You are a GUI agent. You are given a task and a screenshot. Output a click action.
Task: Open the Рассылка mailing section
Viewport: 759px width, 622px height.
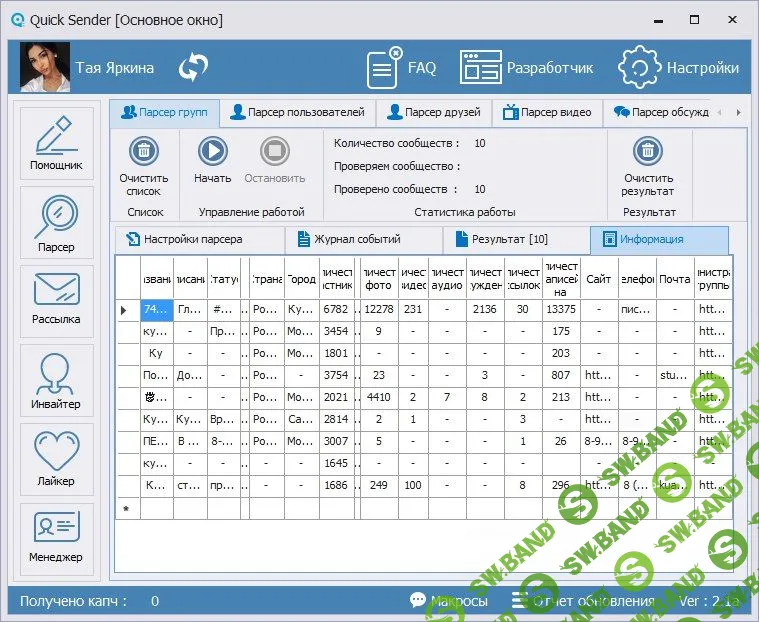[57, 301]
